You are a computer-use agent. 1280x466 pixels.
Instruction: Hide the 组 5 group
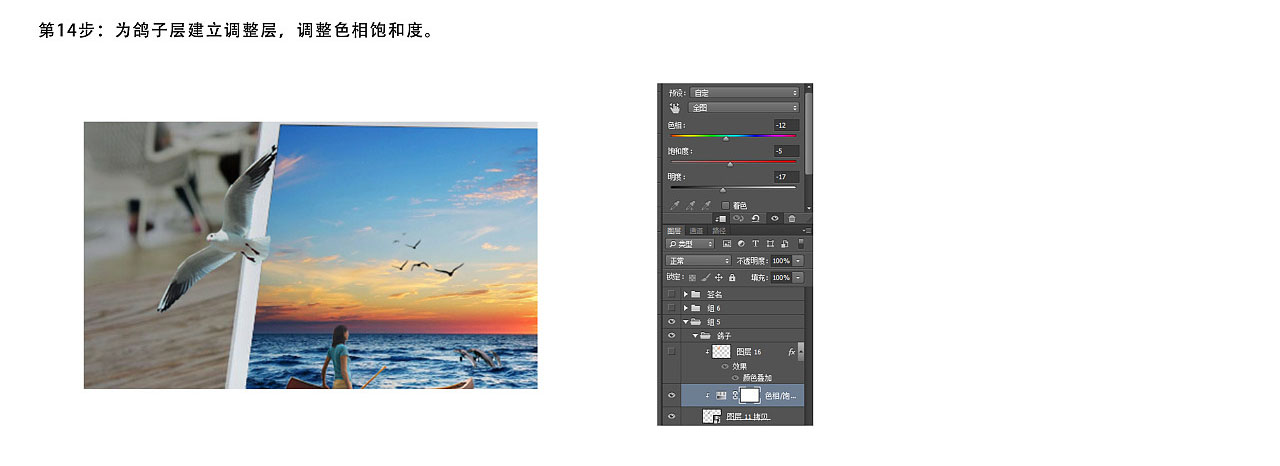671,322
